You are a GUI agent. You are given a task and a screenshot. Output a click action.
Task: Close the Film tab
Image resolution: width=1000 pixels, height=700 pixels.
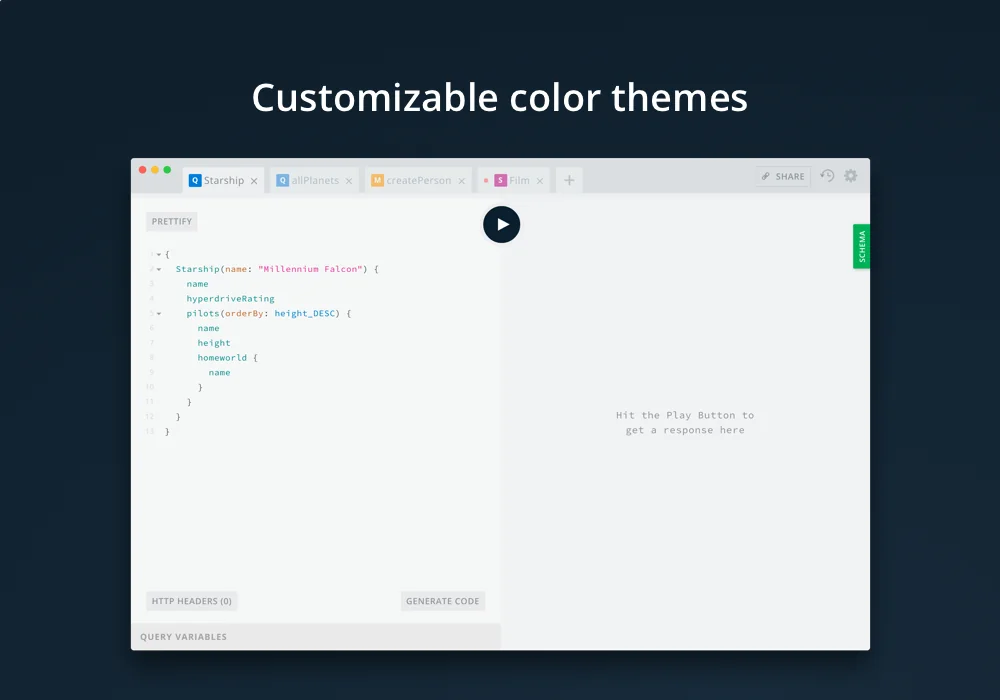(x=540, y=180)
